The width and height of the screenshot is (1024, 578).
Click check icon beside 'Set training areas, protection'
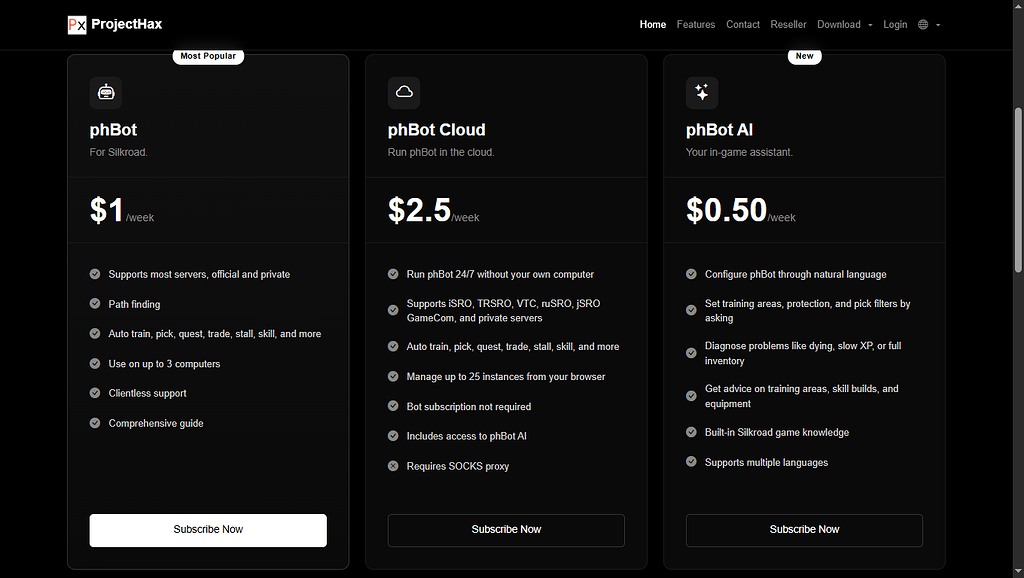pos(691,310)
